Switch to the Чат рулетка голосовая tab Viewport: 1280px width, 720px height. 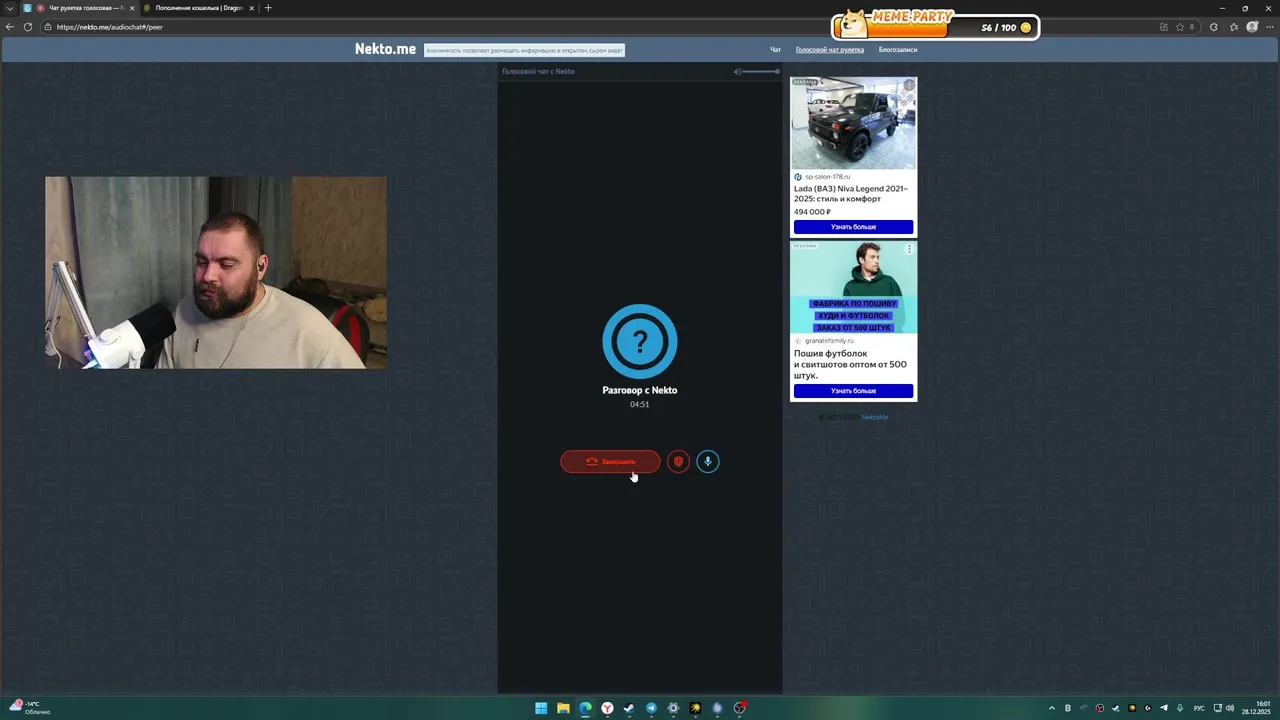[79, 8]
